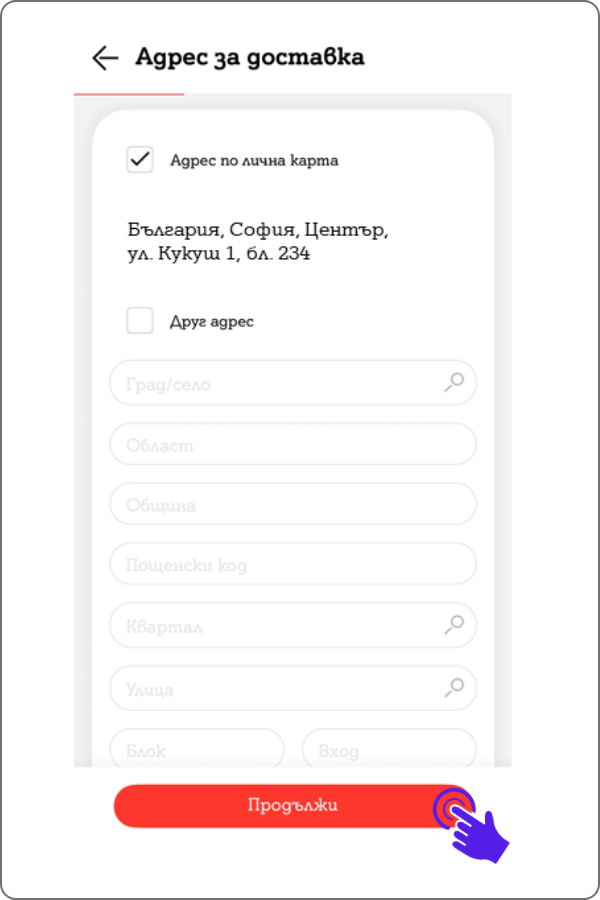Click the Друг адрес label text
The height and width of the screenshot is (900, 600).
pyautogui.click(x=212, y=322)
